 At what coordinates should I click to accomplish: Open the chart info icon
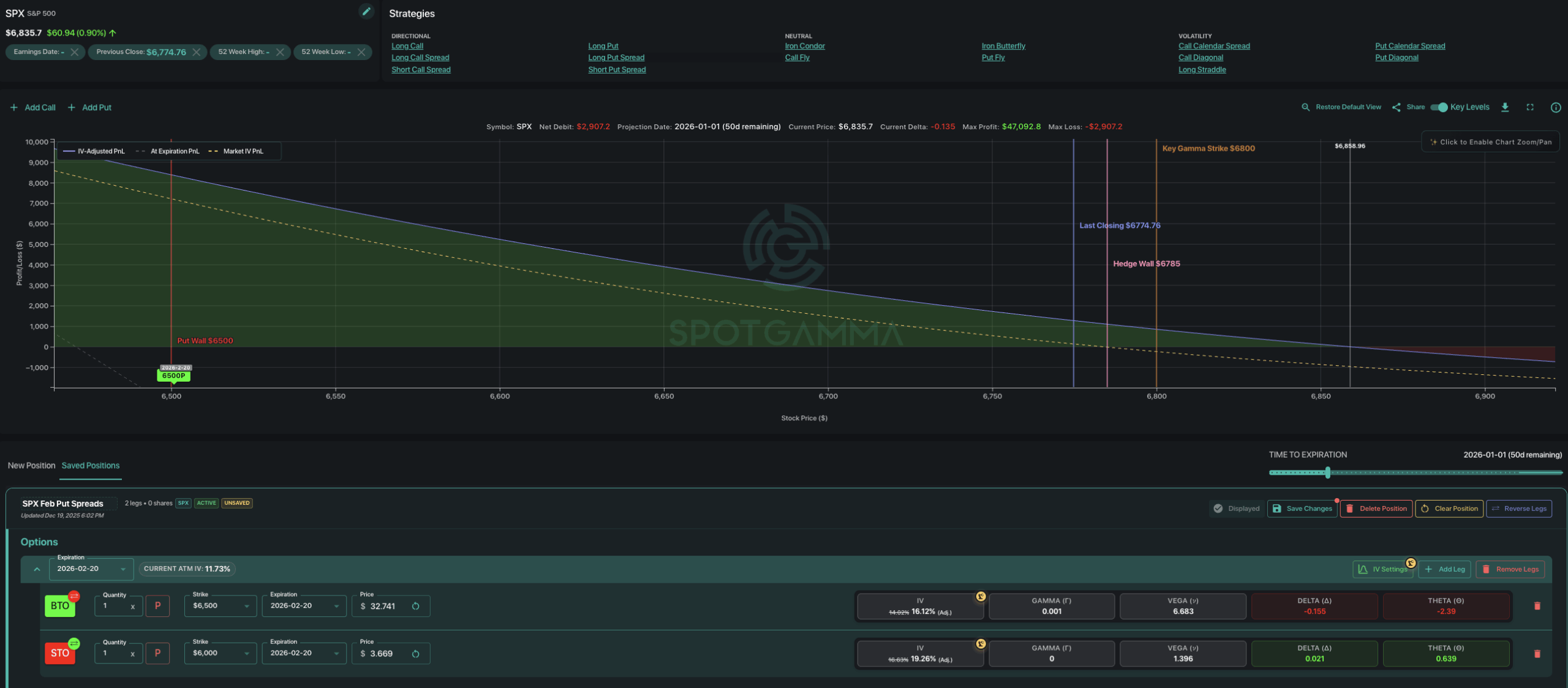[1555, 107]
